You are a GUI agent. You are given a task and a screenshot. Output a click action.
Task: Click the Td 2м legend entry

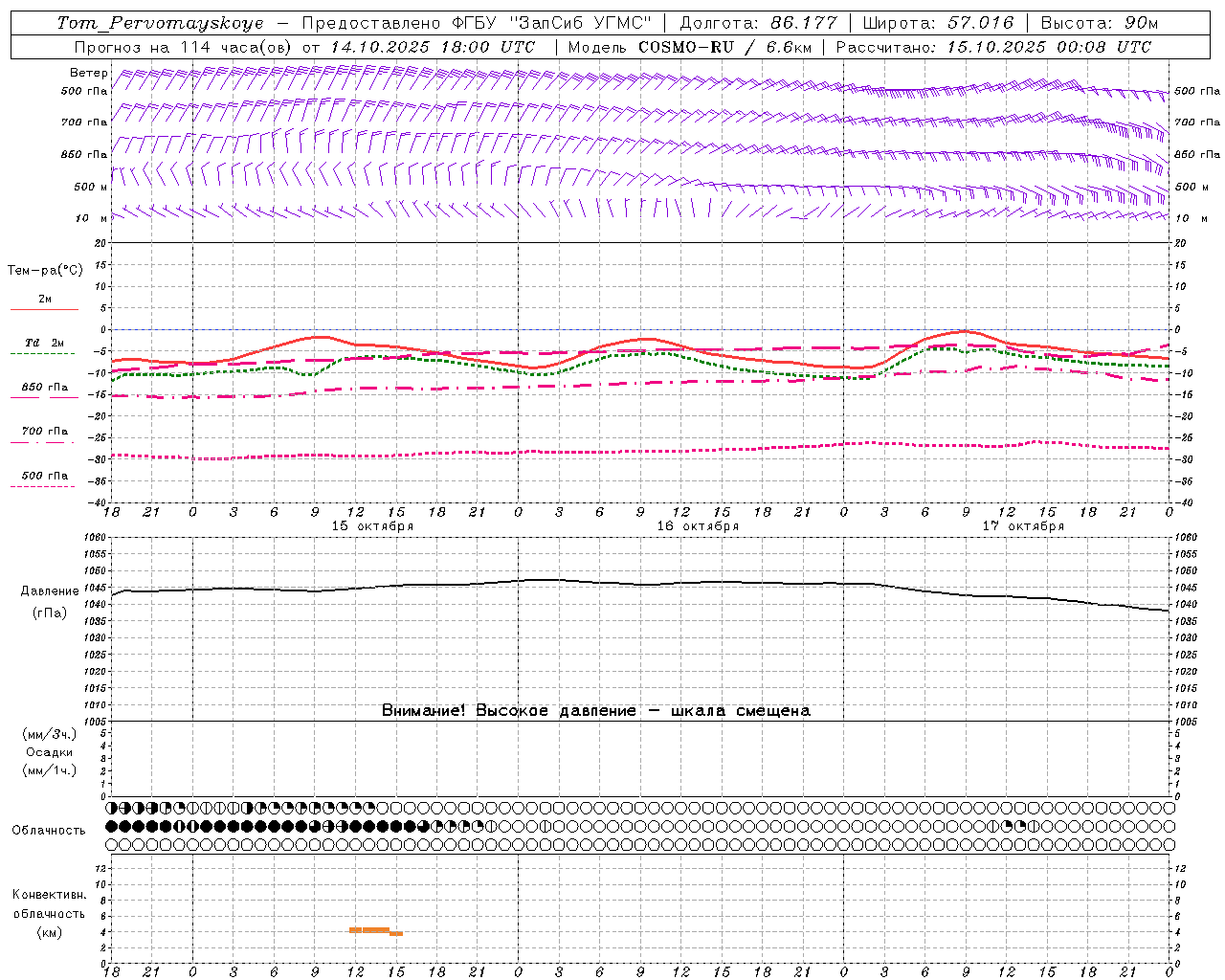coord(45,343)
